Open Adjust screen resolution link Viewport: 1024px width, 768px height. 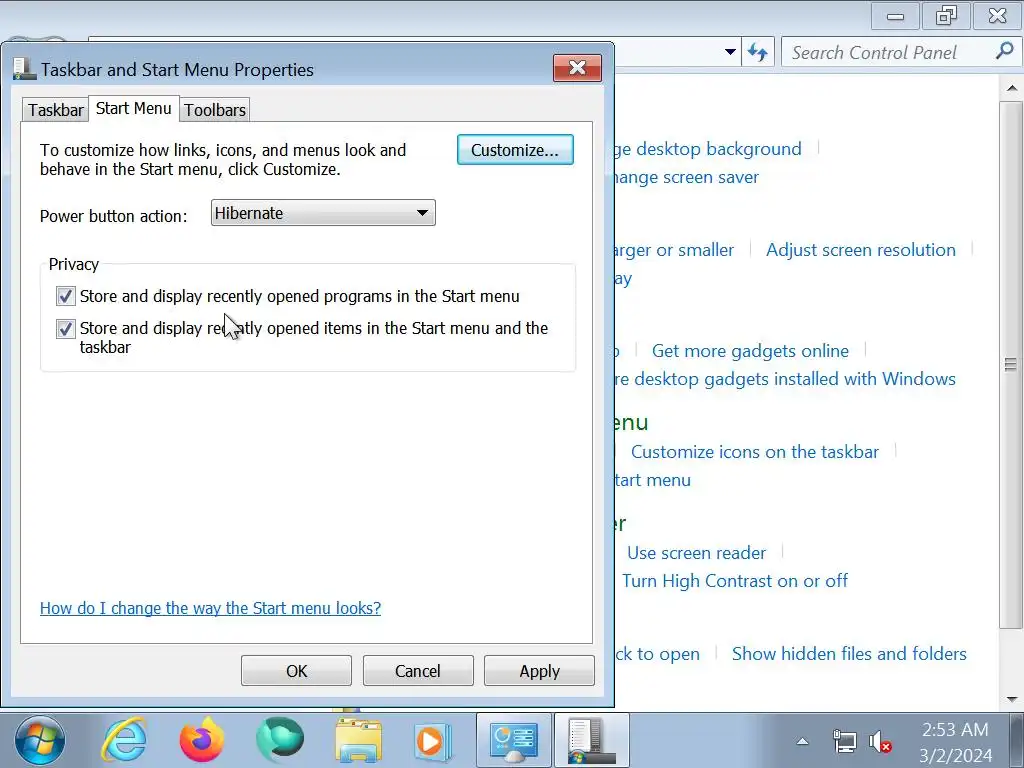click(861, 249)
